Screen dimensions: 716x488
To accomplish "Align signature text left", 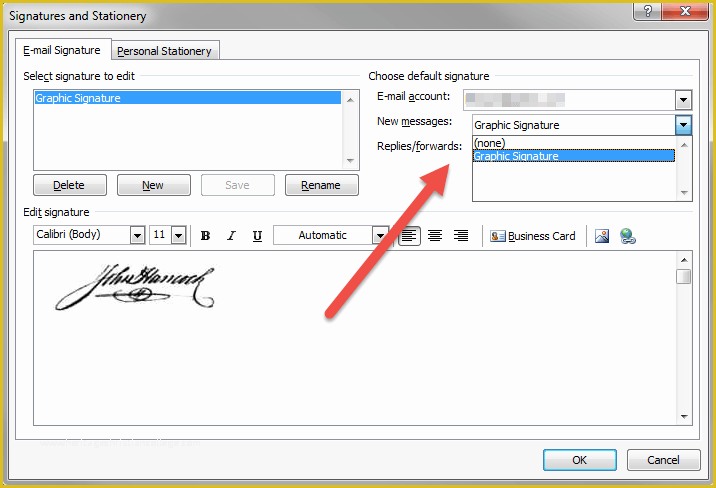I will [x=409, y=236].
